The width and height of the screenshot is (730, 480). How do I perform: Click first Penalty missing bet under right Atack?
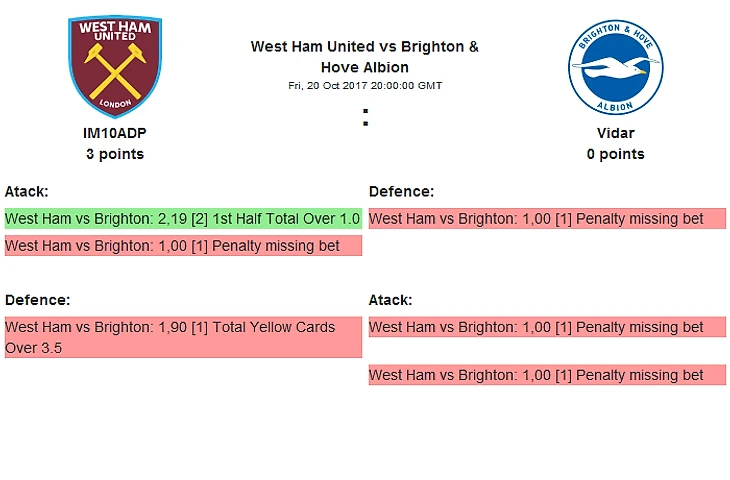coord(547,327)
